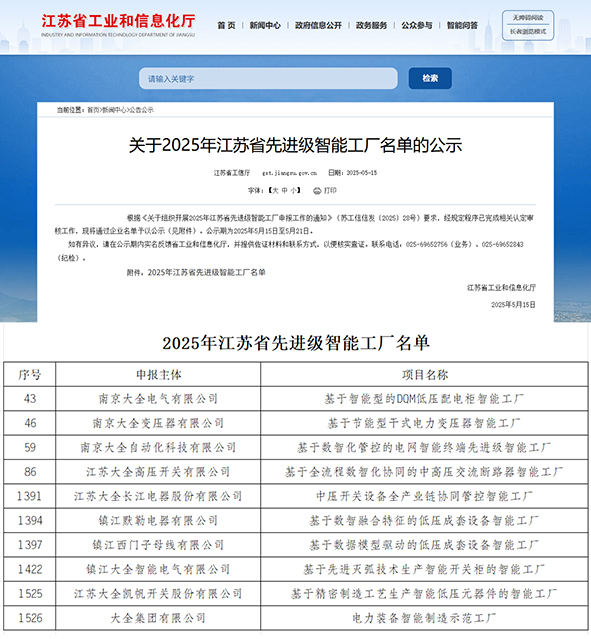Go to 新闻中心 in the breadcrumb
This screenshot has height=639, width=591.
(x=114, y=110)
